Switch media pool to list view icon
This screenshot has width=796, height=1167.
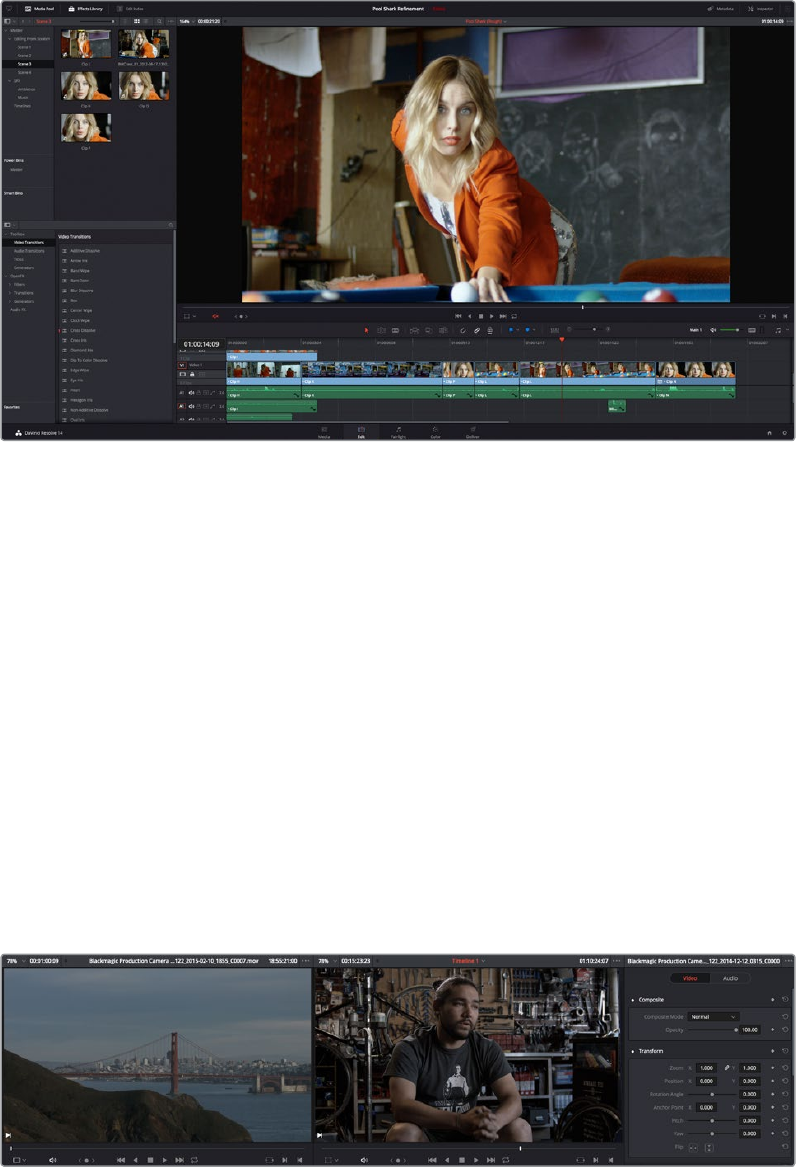[146, 22]
